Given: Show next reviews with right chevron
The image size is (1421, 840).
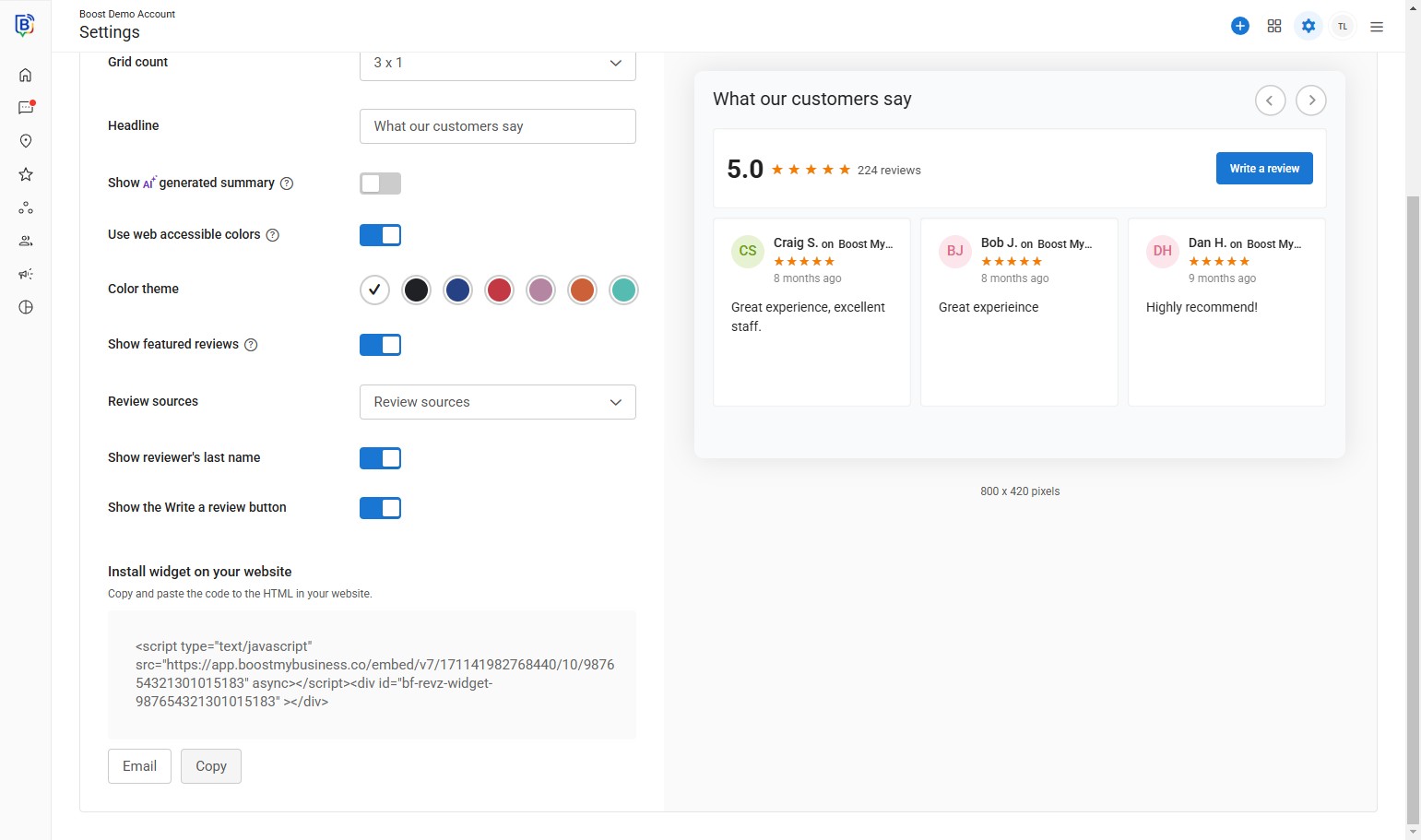Looking at the screenshot, I should click(x=1311, y=101).
